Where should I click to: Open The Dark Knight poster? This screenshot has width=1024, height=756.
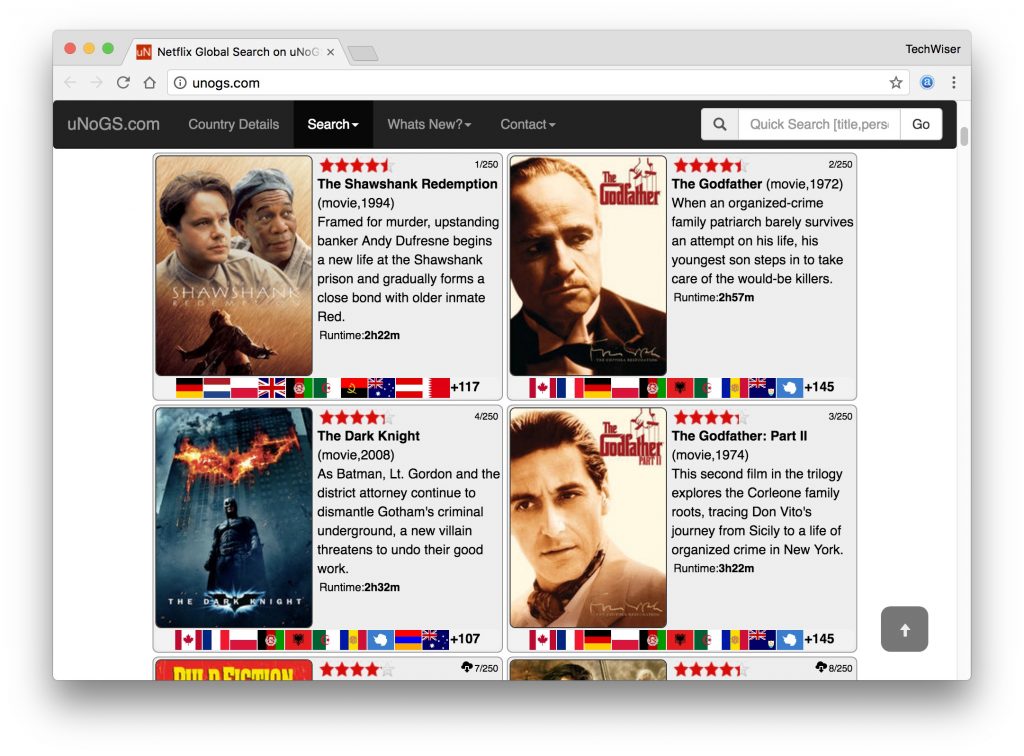click(x=234, y=517)
